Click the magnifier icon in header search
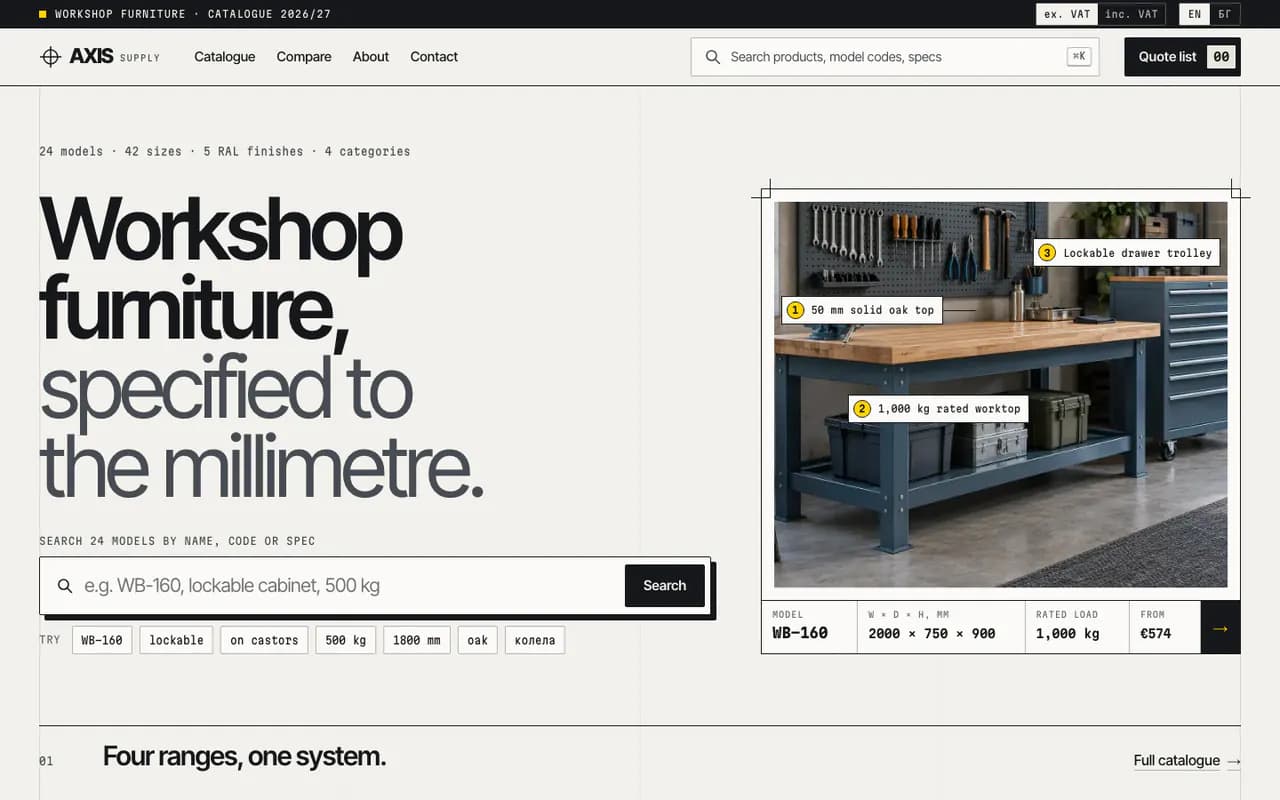The width and height of the screenshot is (1280, 800). (x=713, y=57)
